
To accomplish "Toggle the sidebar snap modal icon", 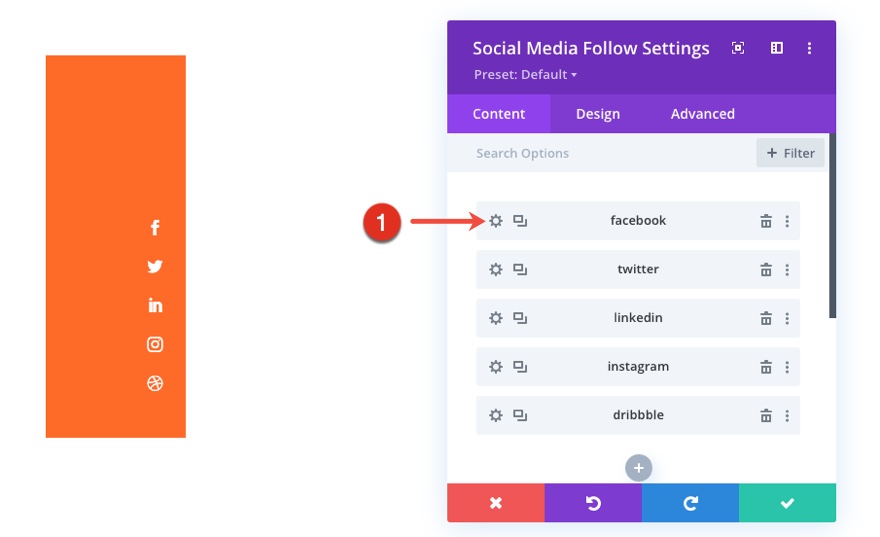I will 776,48.
